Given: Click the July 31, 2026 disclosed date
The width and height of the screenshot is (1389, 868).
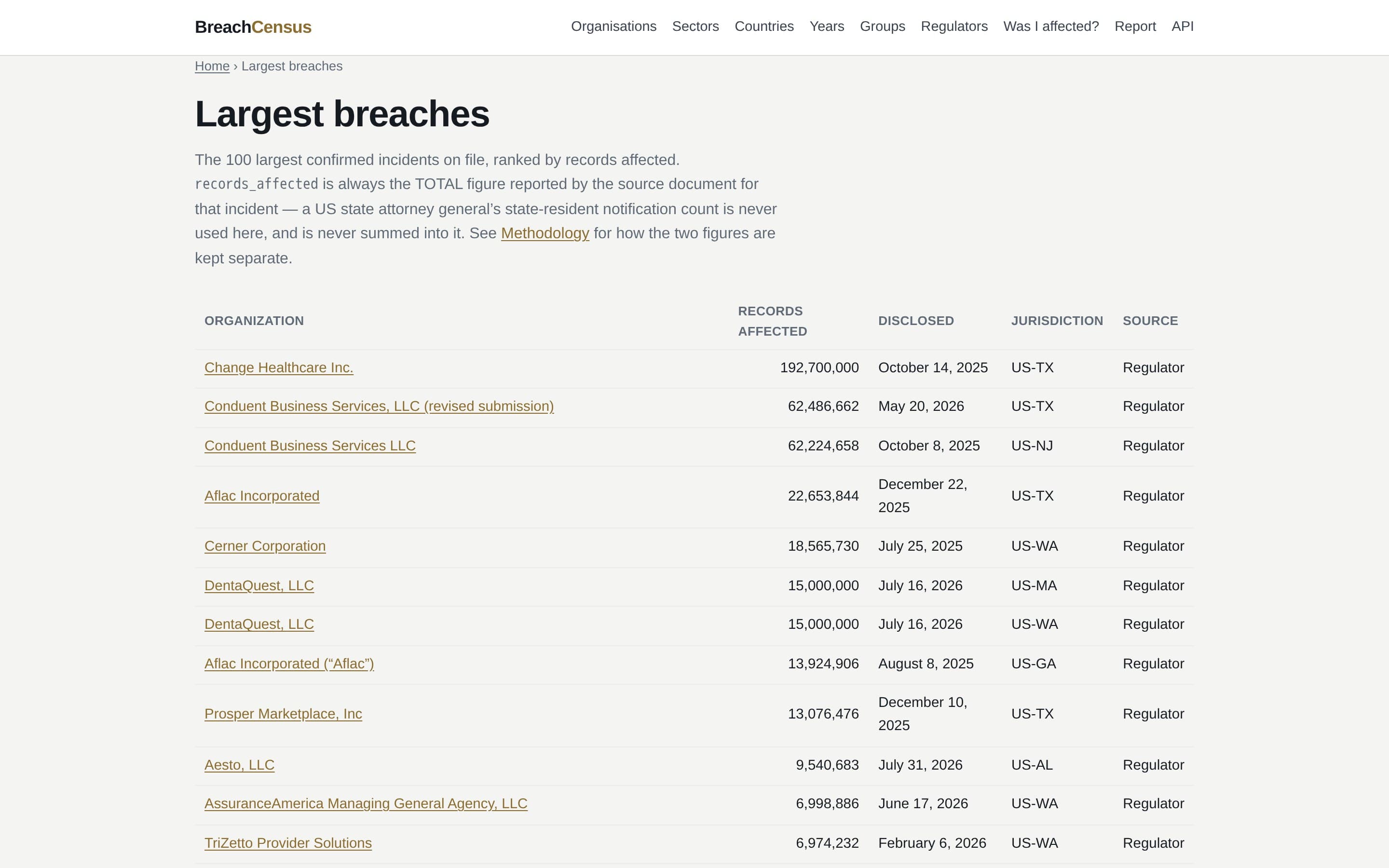Looking at the screenshot, I should tap(920, 765).
